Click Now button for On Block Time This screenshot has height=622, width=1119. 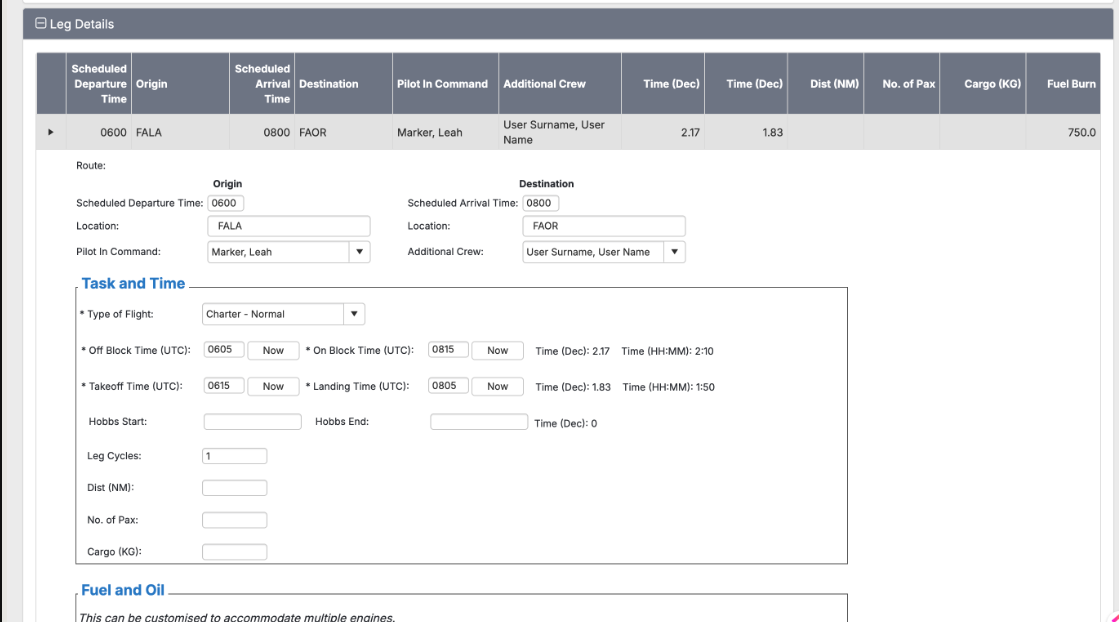click(x=497, y=350)
